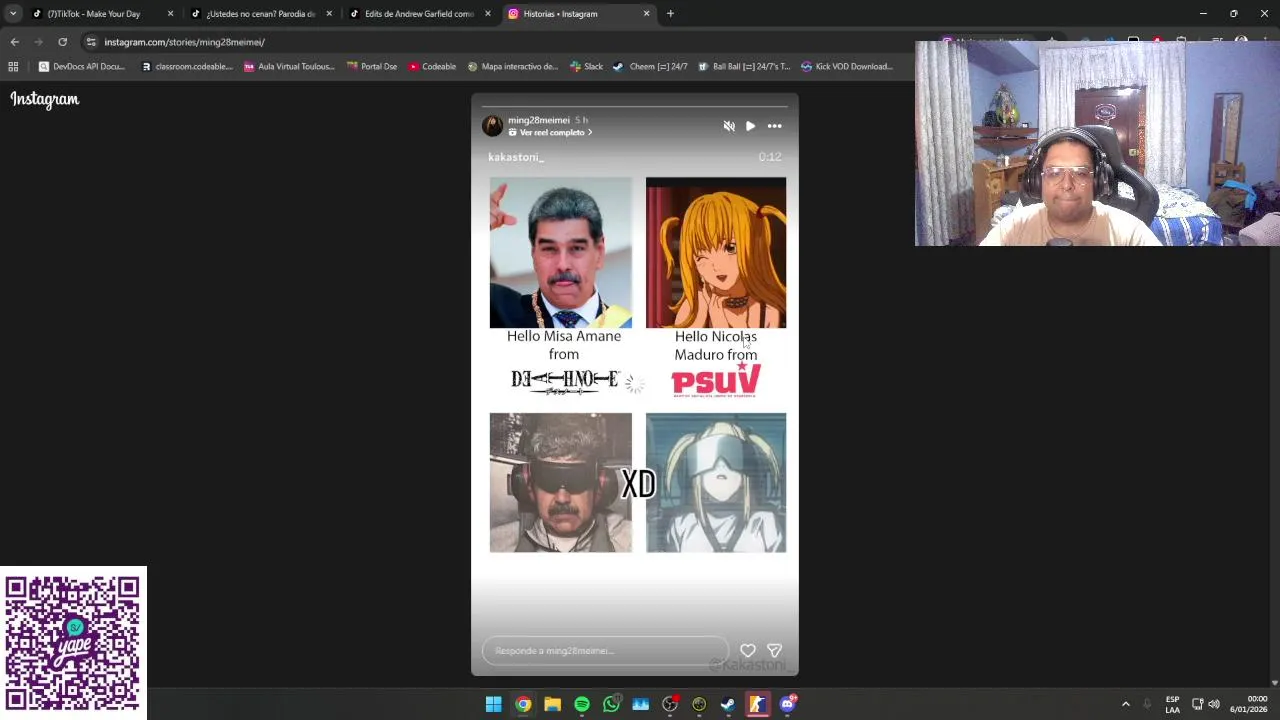Open Chrome from the taskbar
The height and width of the screenshot is (720, 1280).
(x=523, y=704)
